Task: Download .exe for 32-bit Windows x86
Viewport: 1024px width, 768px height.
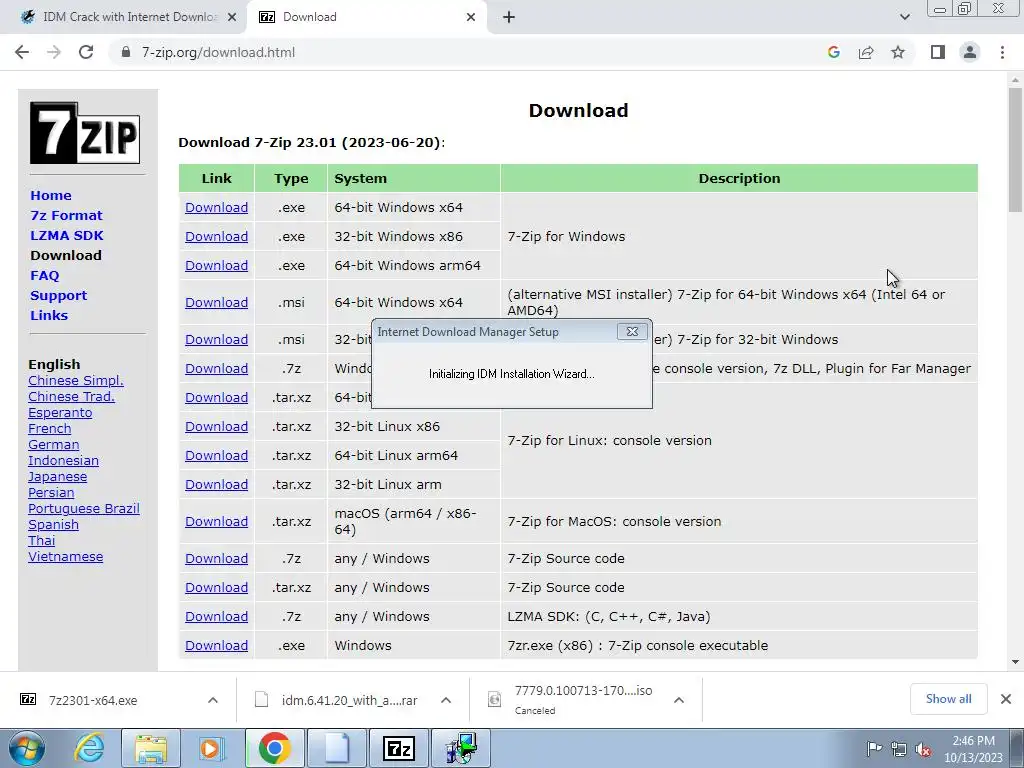Action: [x=216, y=236]
